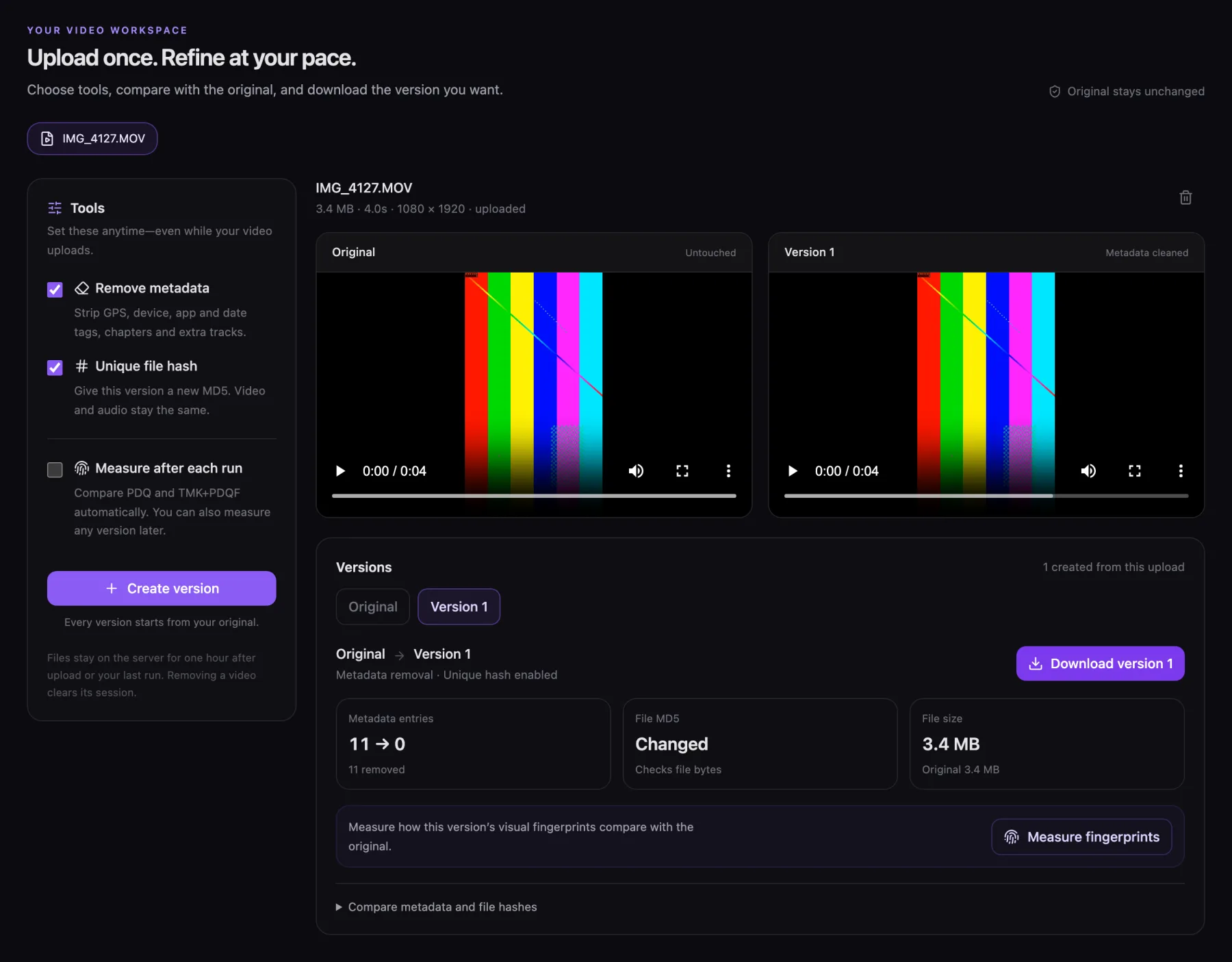Click 'Metadata removal · Unique hash enabled' text
This screenshot has height=962, width=1232.
tap(447, 675)
